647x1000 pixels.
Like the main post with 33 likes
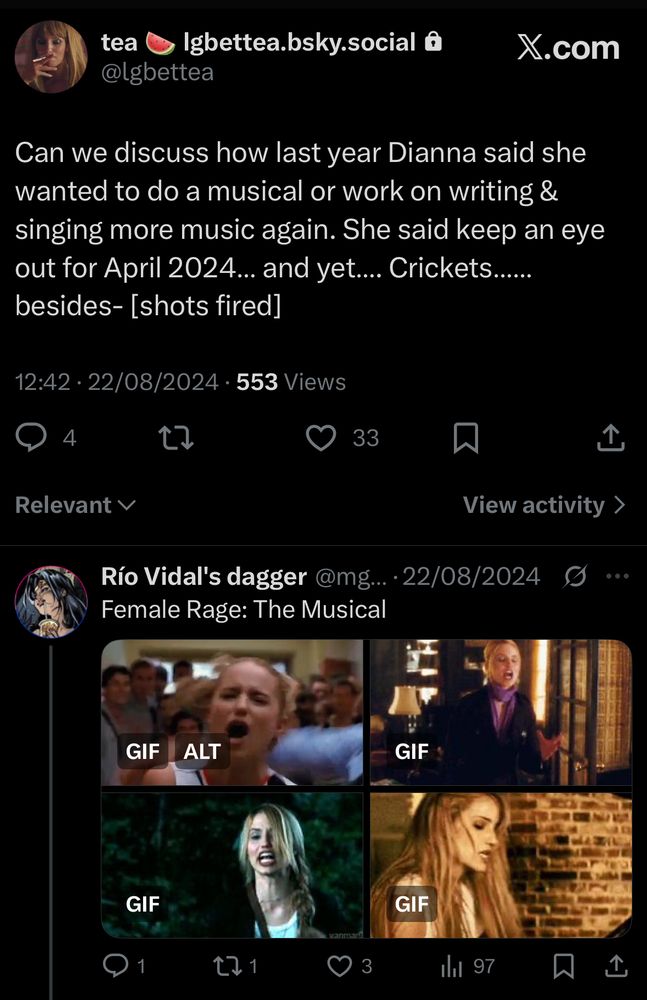point(320,438)
